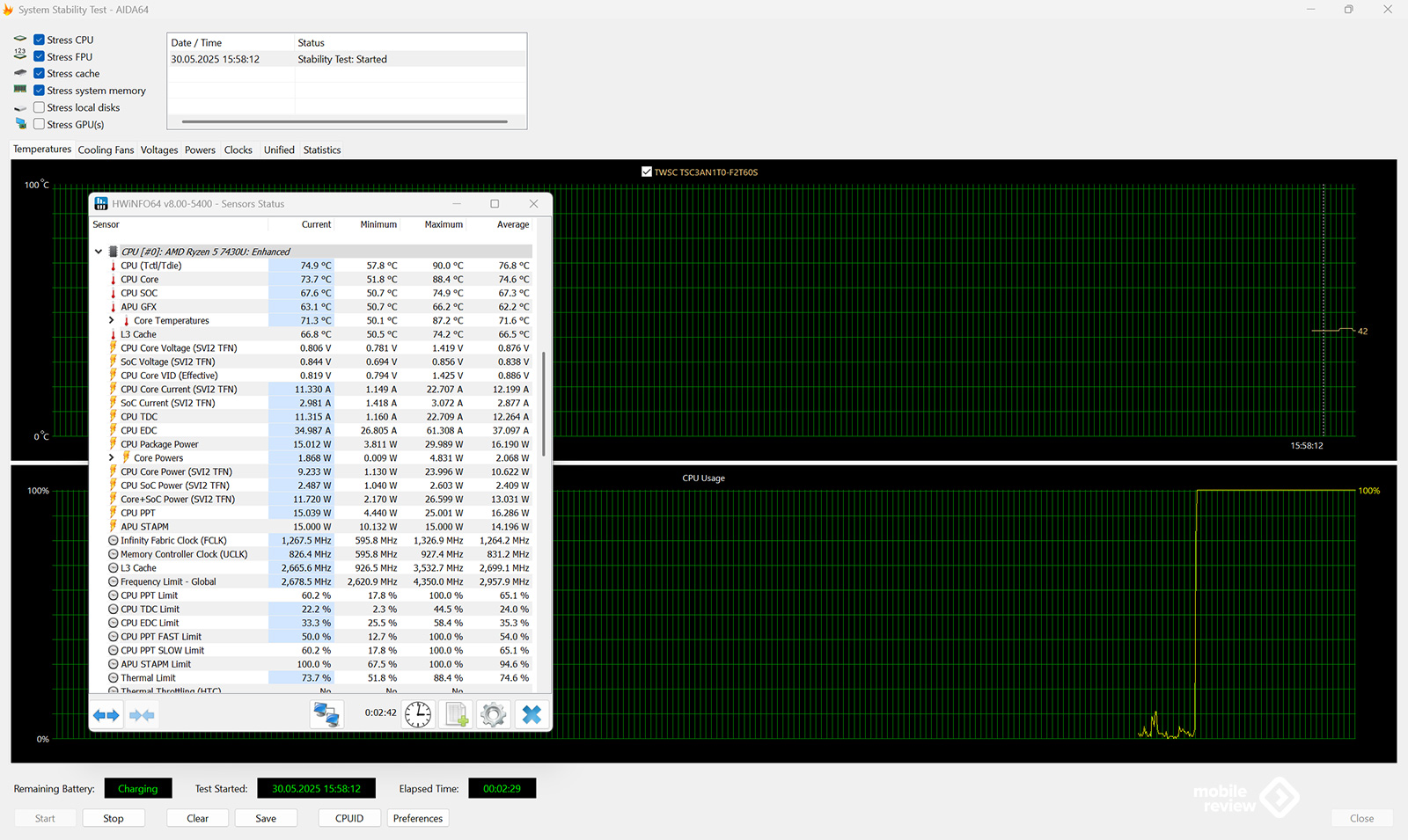Toggle TWSC TSC3AN1T0-F2T60S graph checkbox
This screenshot has height=840, width=1408.
[x=647, y=172]
